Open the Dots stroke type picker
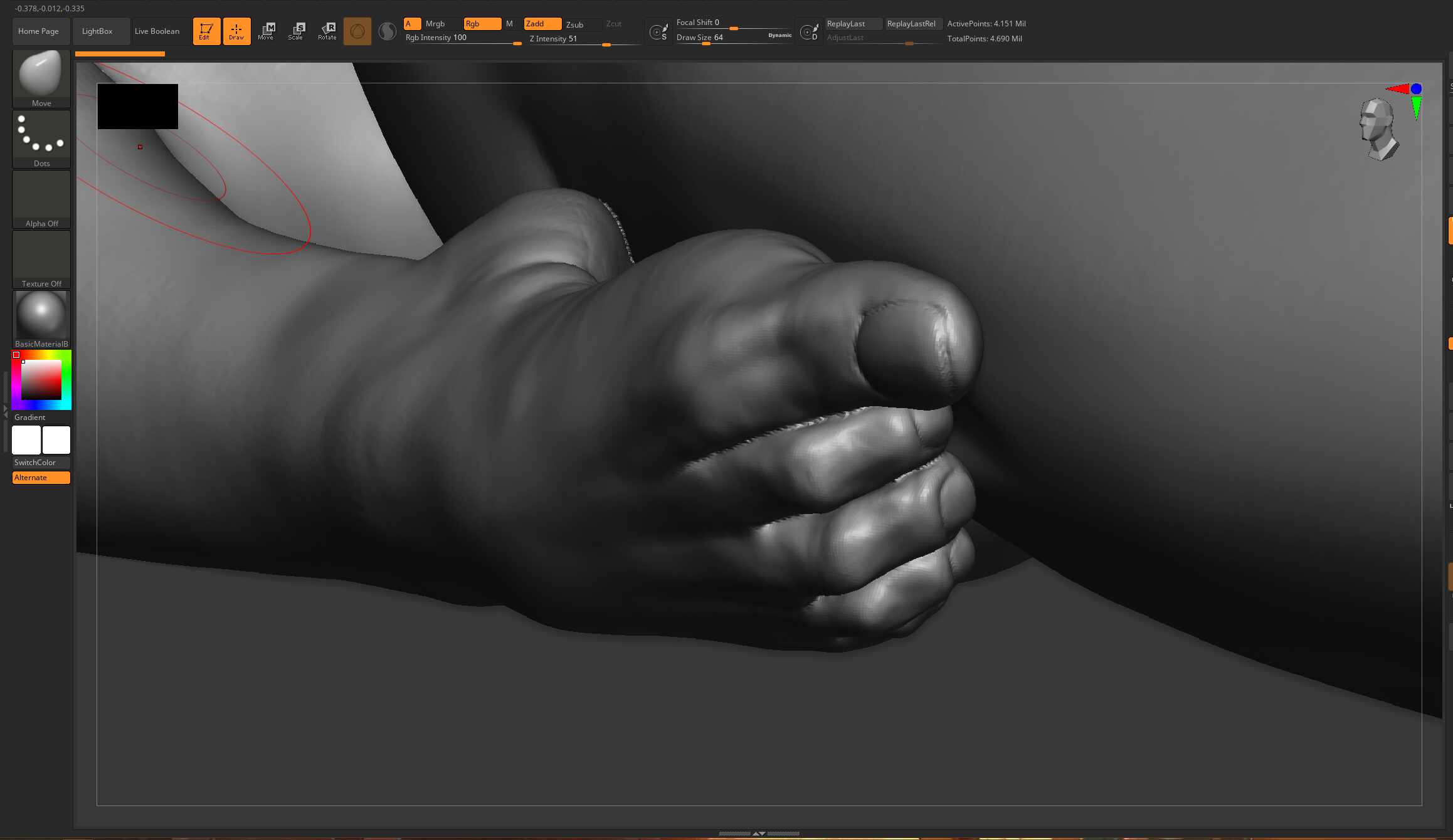 [x=41, y=139]
